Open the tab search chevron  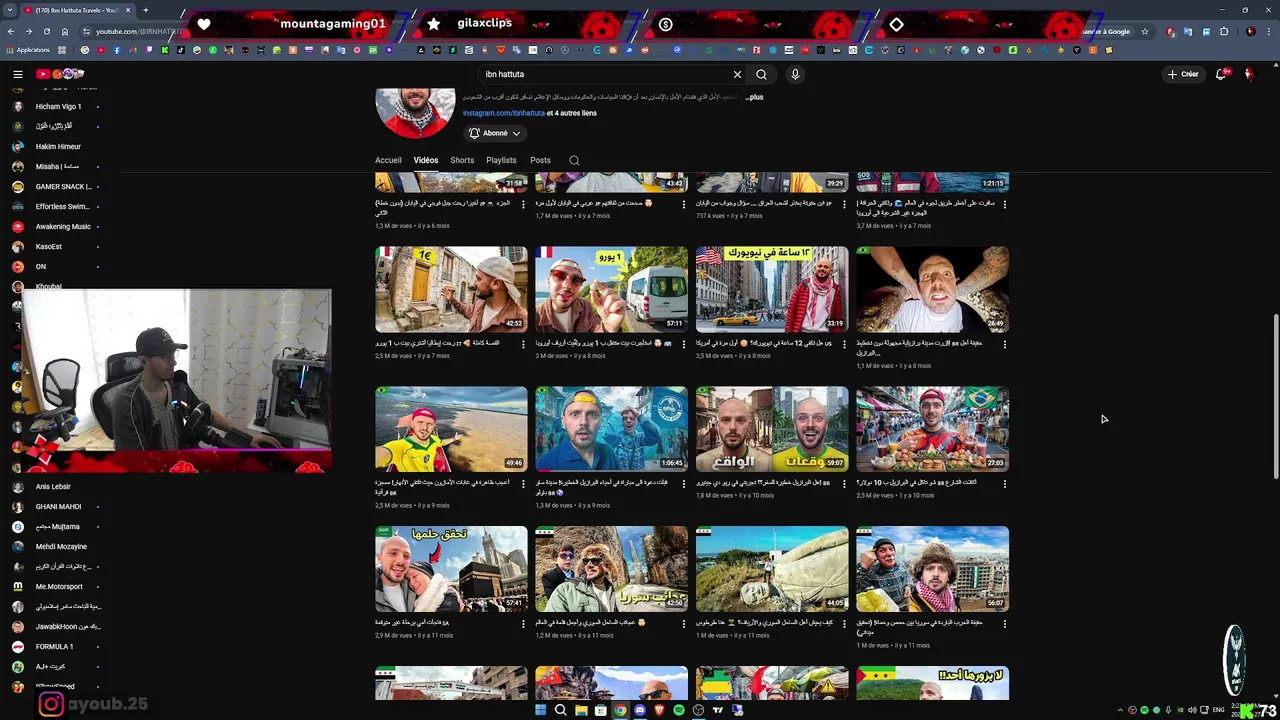pos(8,10)
